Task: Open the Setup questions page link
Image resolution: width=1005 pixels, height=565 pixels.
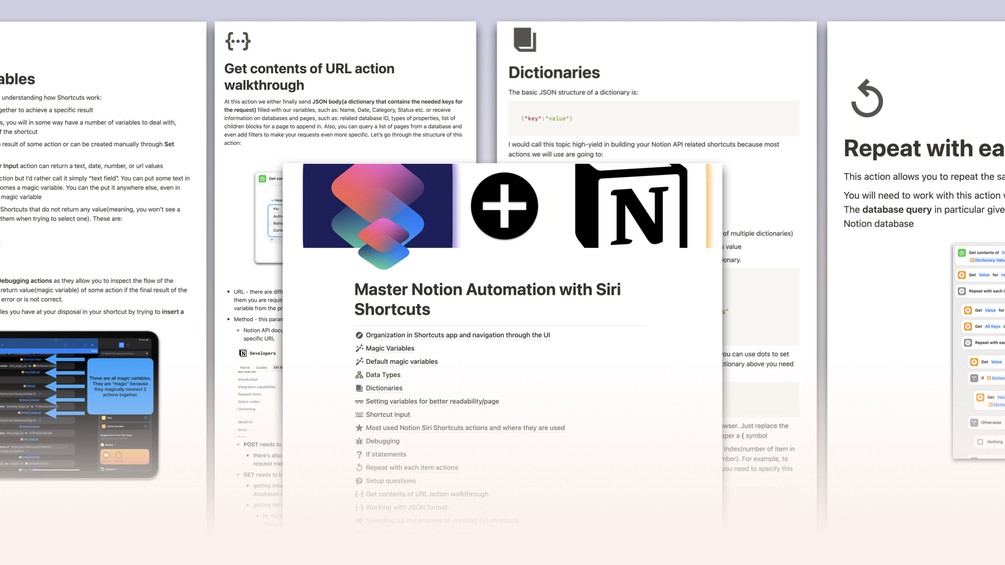Action: pyautogui.click(x=390, y=481)
